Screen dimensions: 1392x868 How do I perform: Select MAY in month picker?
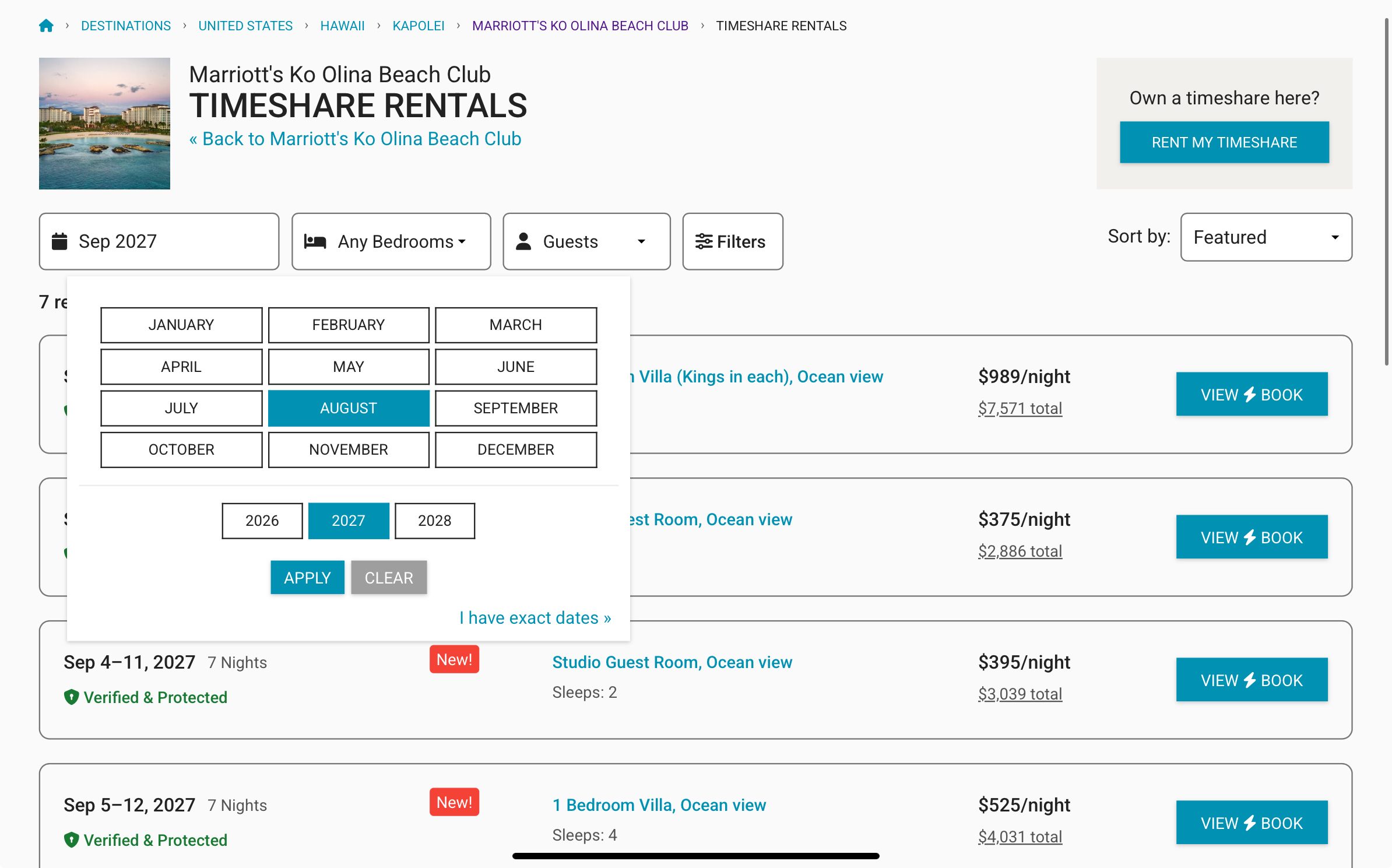[x=349, y=367]
